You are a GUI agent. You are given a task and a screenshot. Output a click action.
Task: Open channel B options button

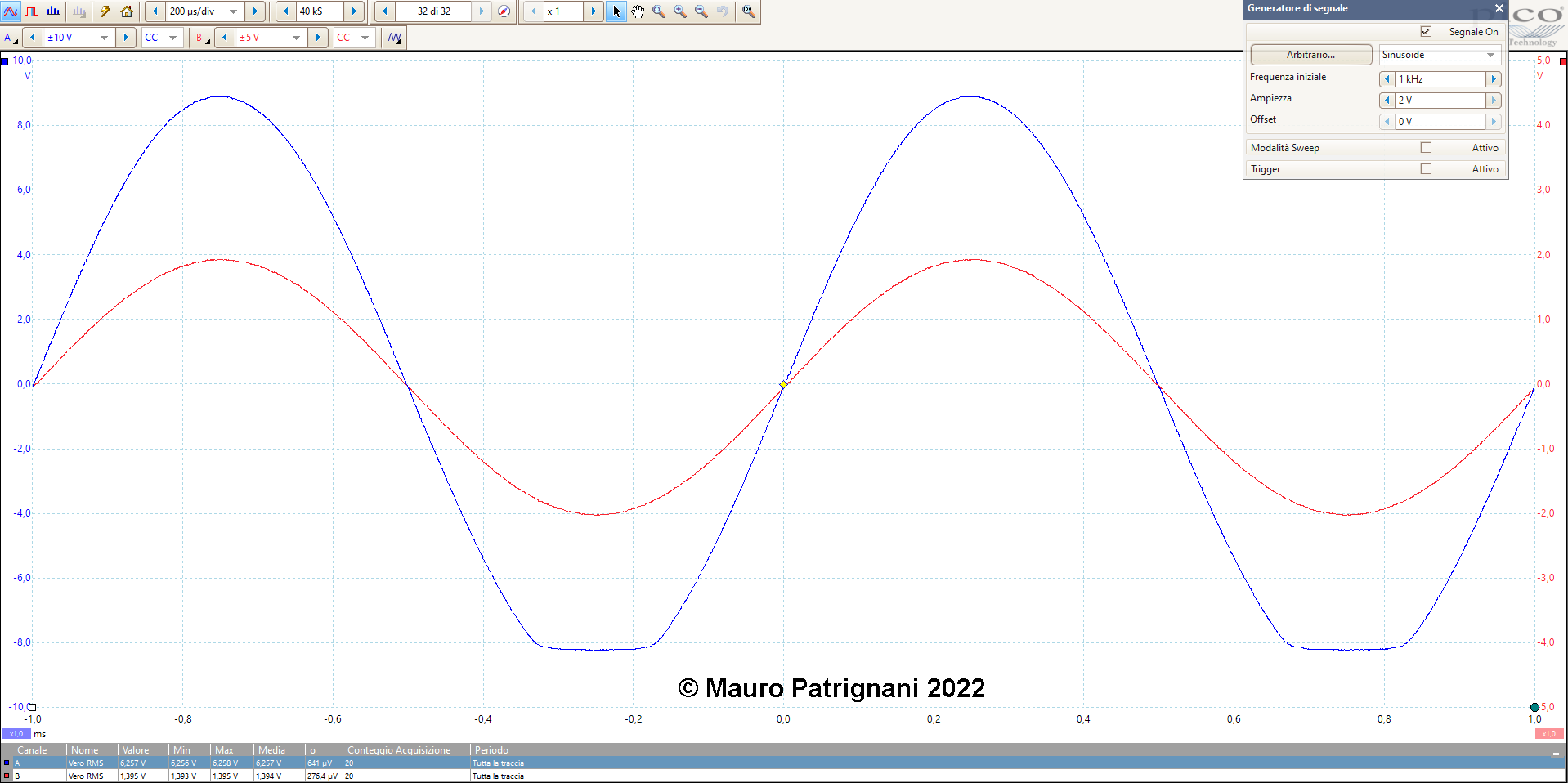(202, 38)
